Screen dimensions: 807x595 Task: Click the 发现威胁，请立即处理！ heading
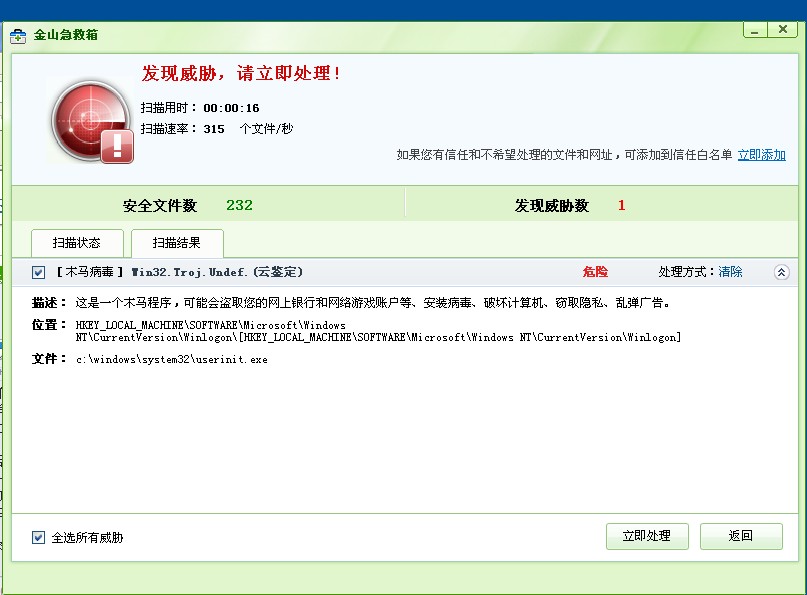pyautogui.click(x=241, y=73)
